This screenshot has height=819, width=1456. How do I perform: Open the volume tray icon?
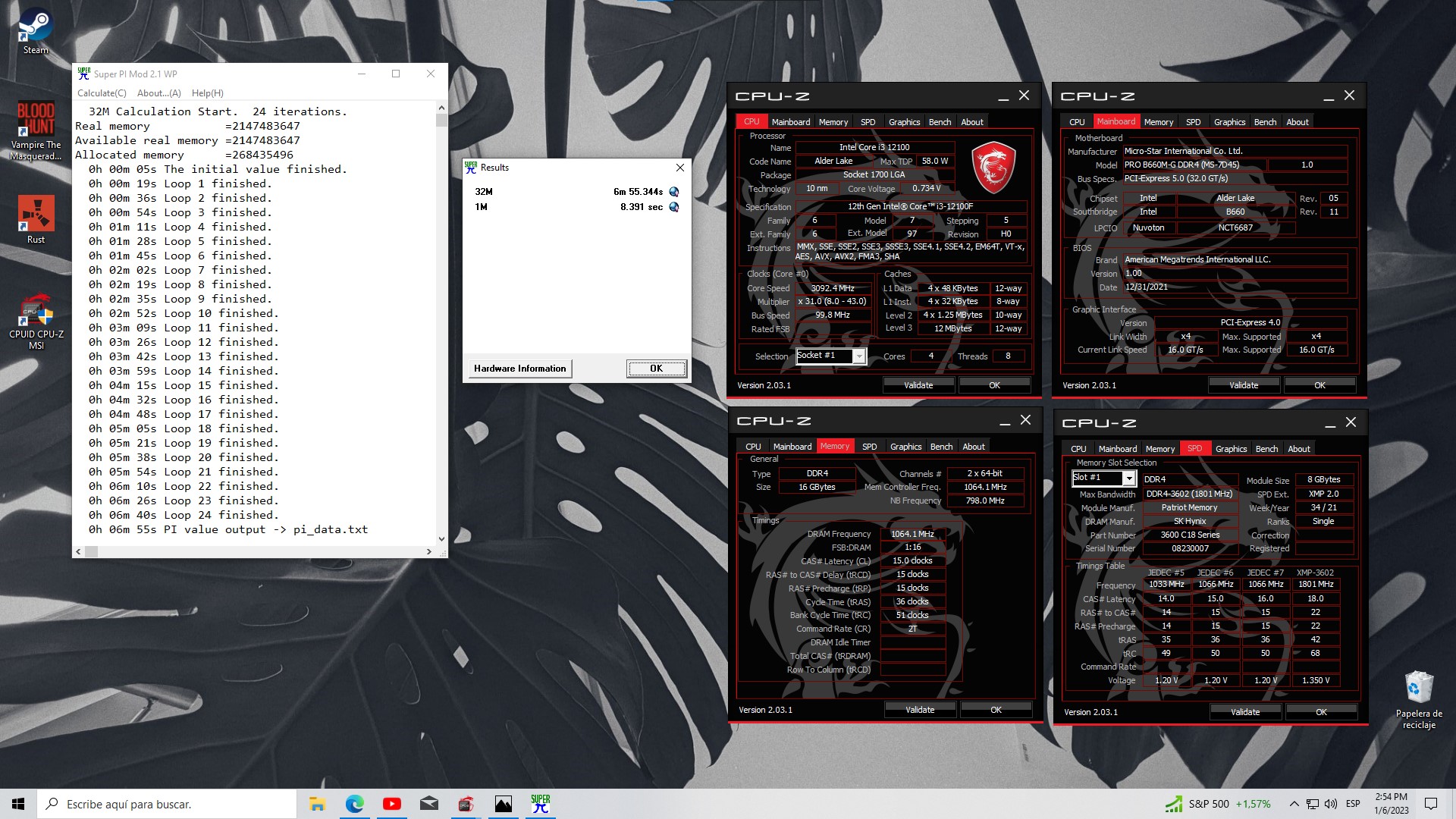(x=1331, y=804)
